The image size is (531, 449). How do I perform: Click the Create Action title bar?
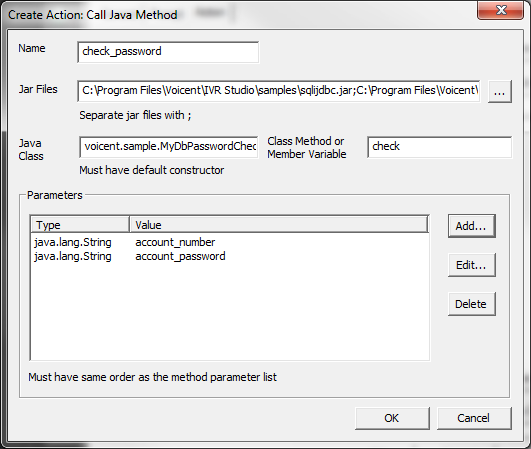coord(237,15)
